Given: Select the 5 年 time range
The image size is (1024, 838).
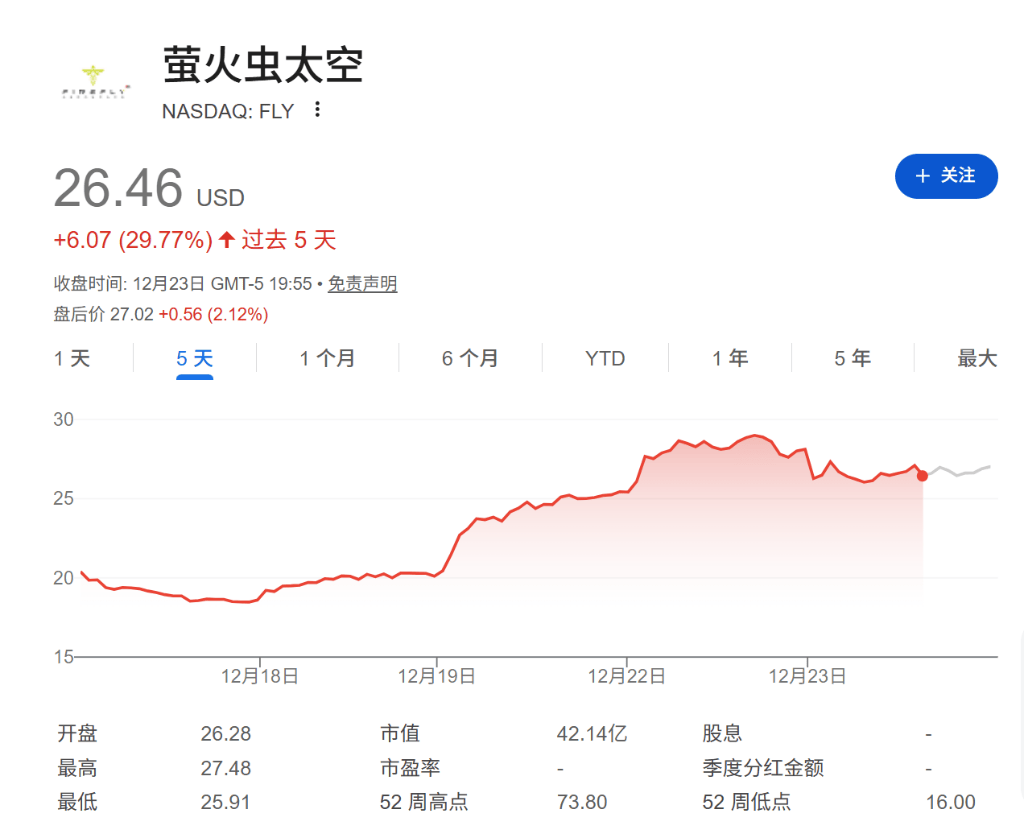Looking at the screenshot, I should [x=852, y=358].
